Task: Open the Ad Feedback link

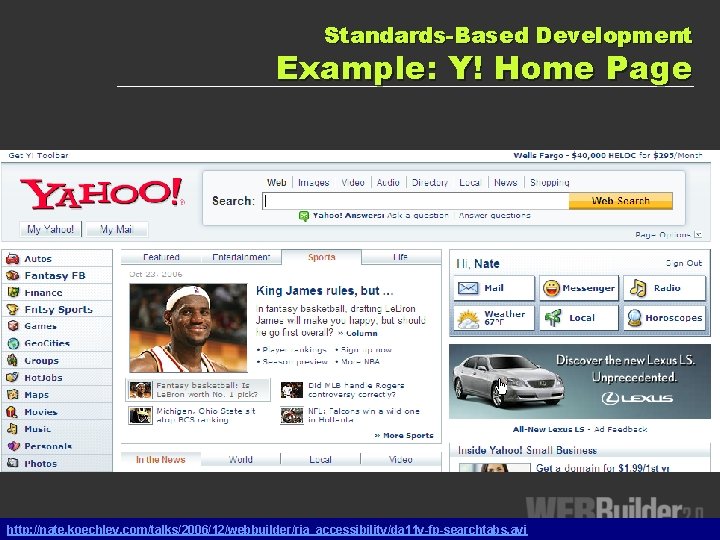Action: pyautogui.click(x=620, y=429)
